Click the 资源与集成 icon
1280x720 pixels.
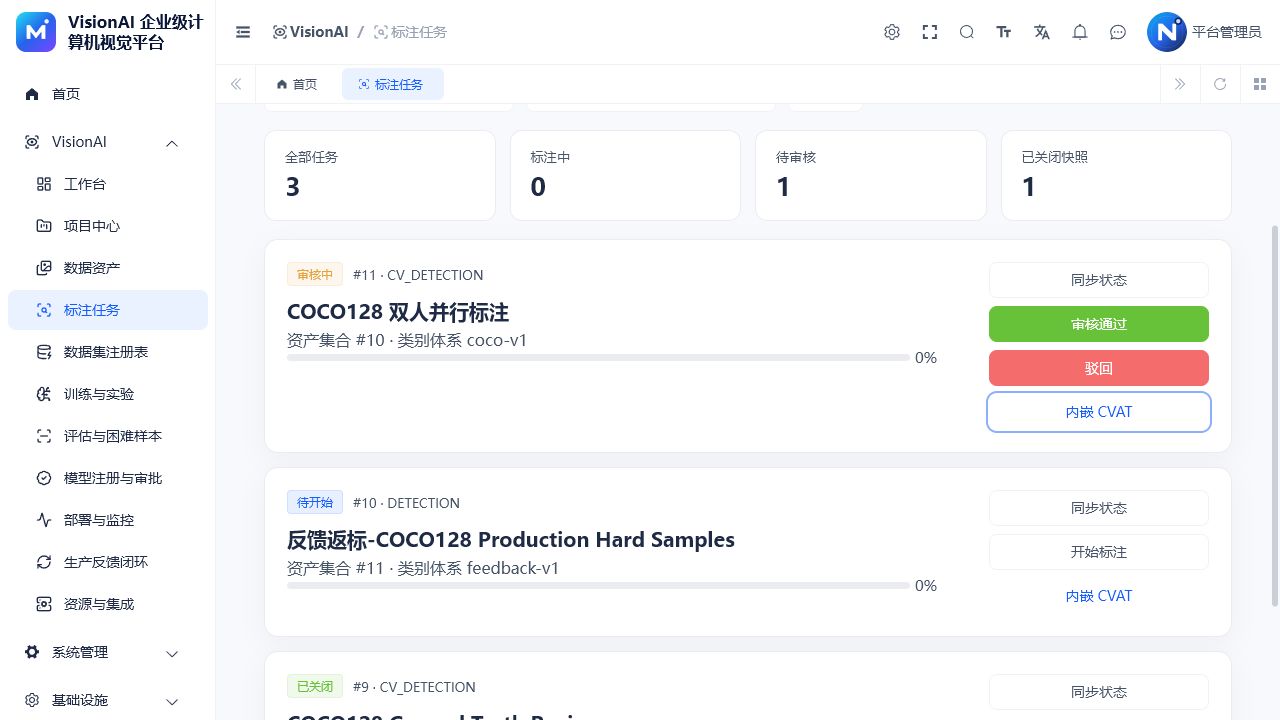click(44, 604)
